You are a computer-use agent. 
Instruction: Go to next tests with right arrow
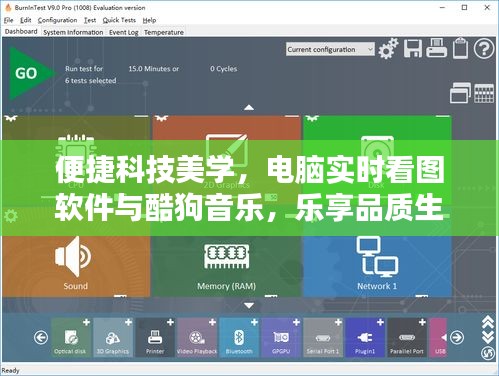457,338
